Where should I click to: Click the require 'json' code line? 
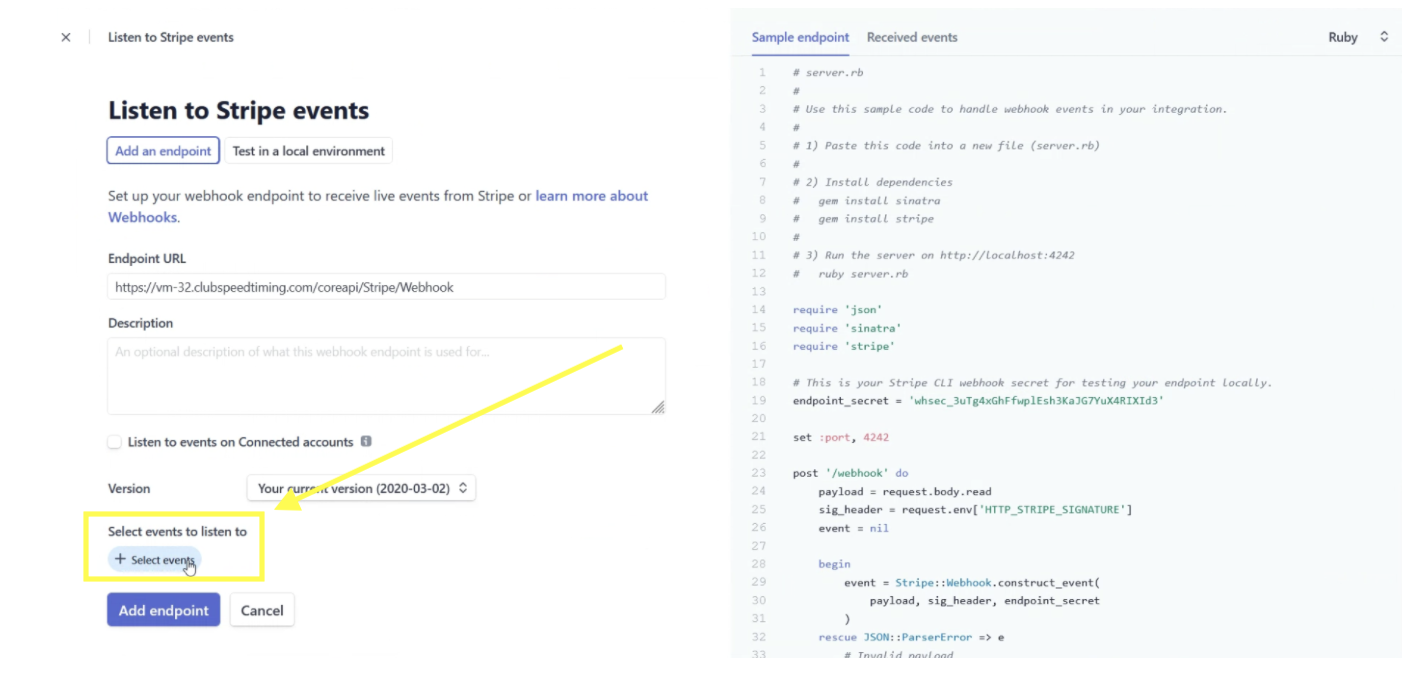coord(837,309)
